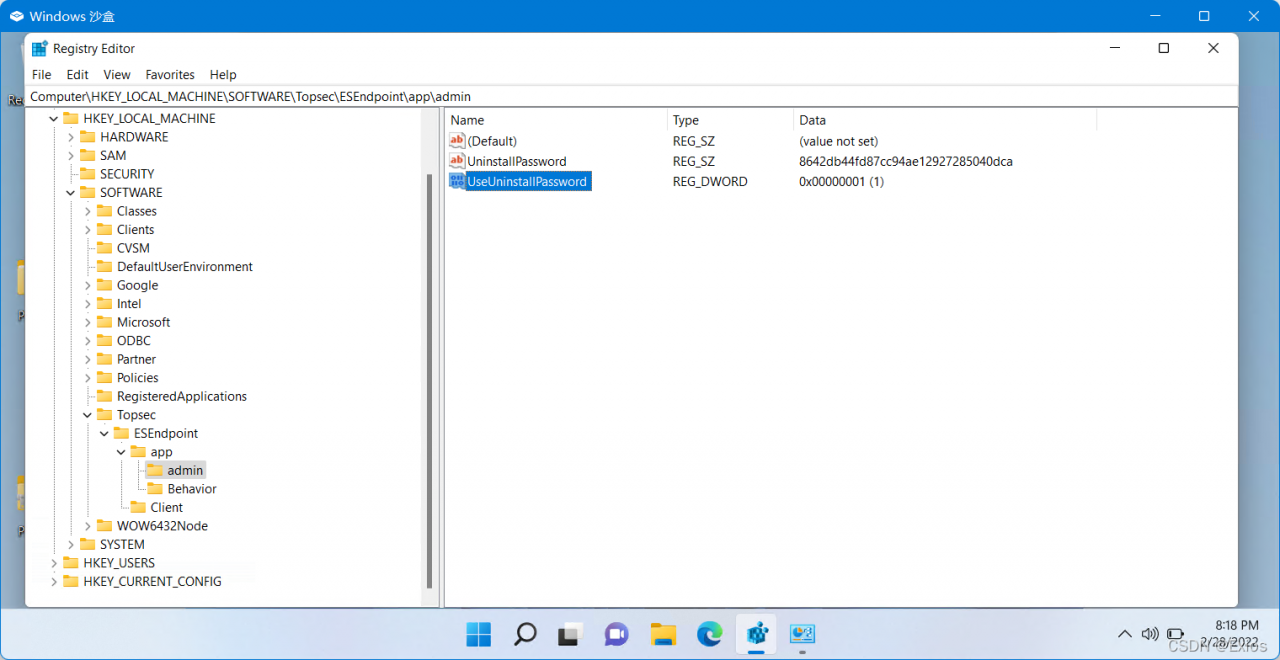Click the volume icon in system tray

1150,634
